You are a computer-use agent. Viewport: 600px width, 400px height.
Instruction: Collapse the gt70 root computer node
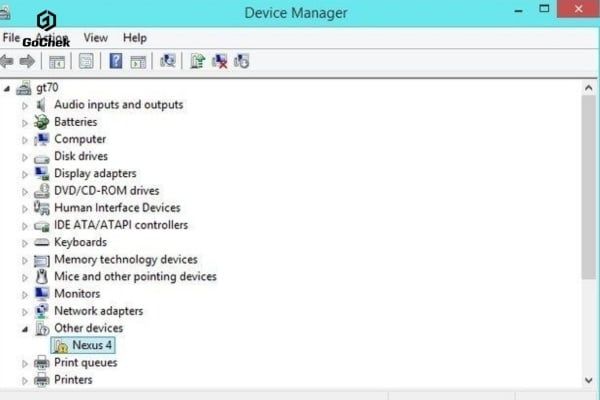[x=8, y=88]
